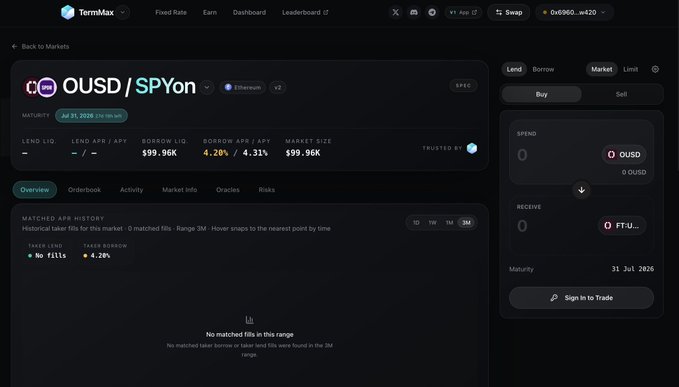Select Market order type
The width and height of the screenshot is (679, 387).
click(601, 69)
